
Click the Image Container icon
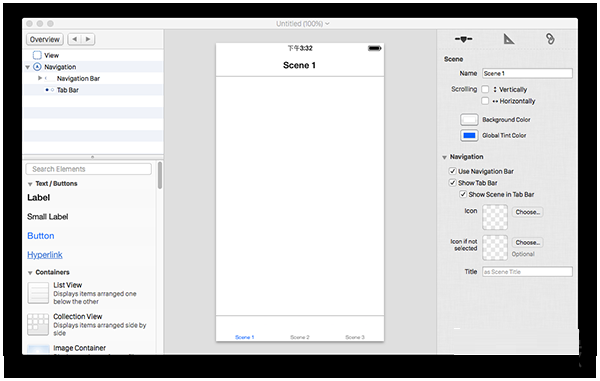[38, 349]
